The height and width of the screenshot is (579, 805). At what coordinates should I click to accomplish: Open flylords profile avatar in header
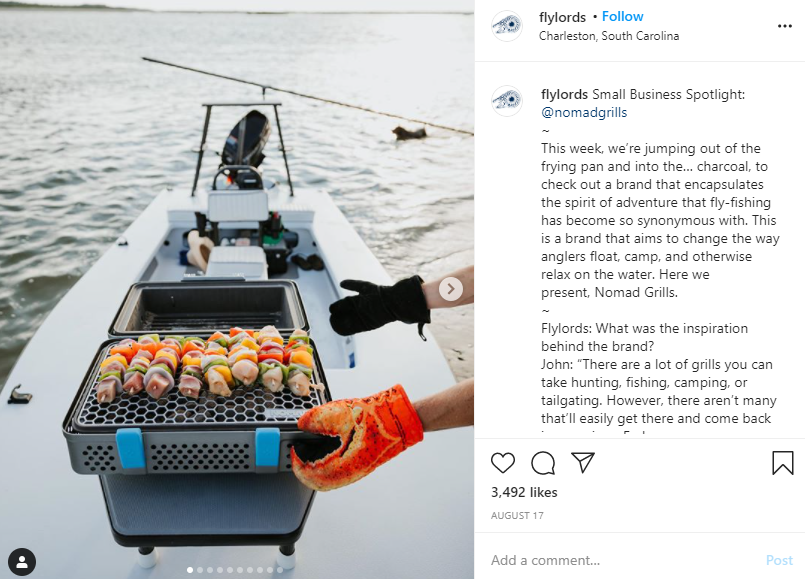(x=507, y=26)
